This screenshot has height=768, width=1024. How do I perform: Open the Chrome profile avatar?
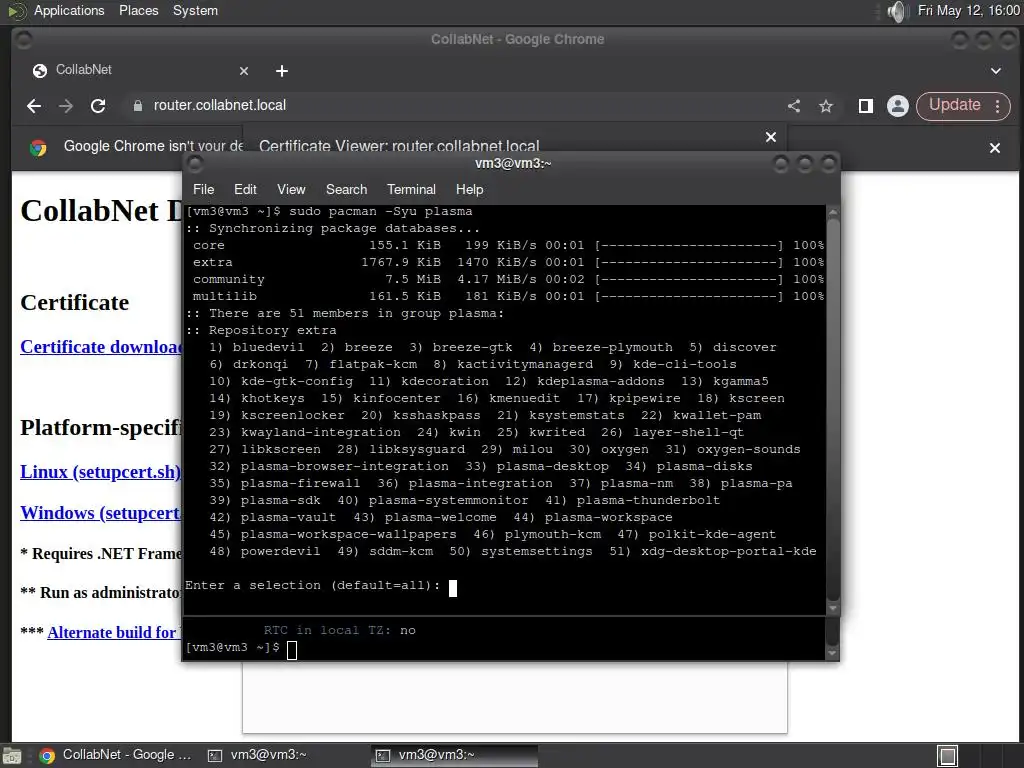(x=898, y=106)
